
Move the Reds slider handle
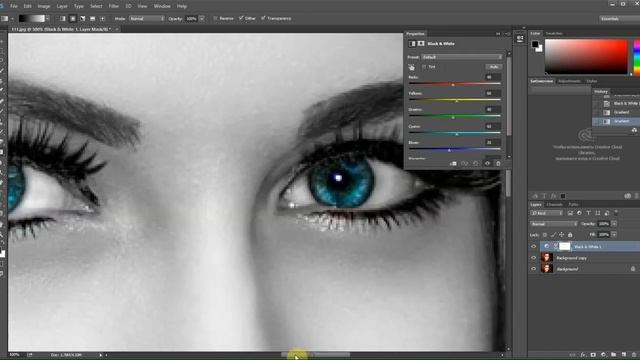[x=453, y=84]
